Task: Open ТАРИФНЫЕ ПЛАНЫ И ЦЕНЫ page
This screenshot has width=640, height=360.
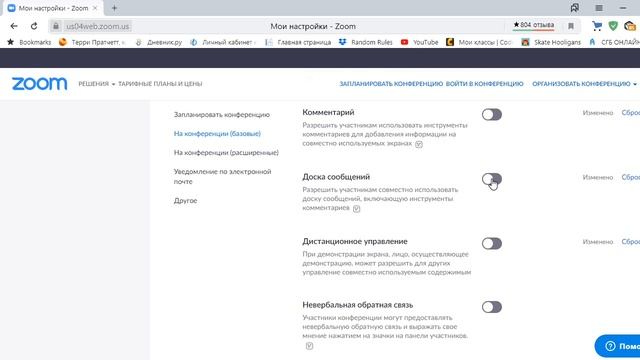Action: point(160,84)
